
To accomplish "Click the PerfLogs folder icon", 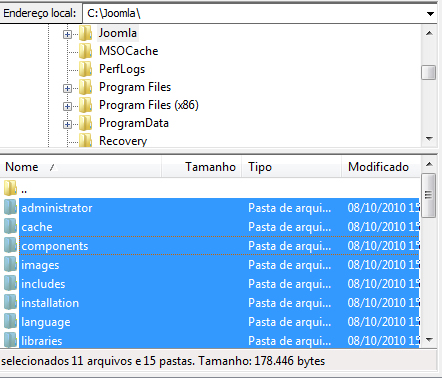I will pos(85,69).
